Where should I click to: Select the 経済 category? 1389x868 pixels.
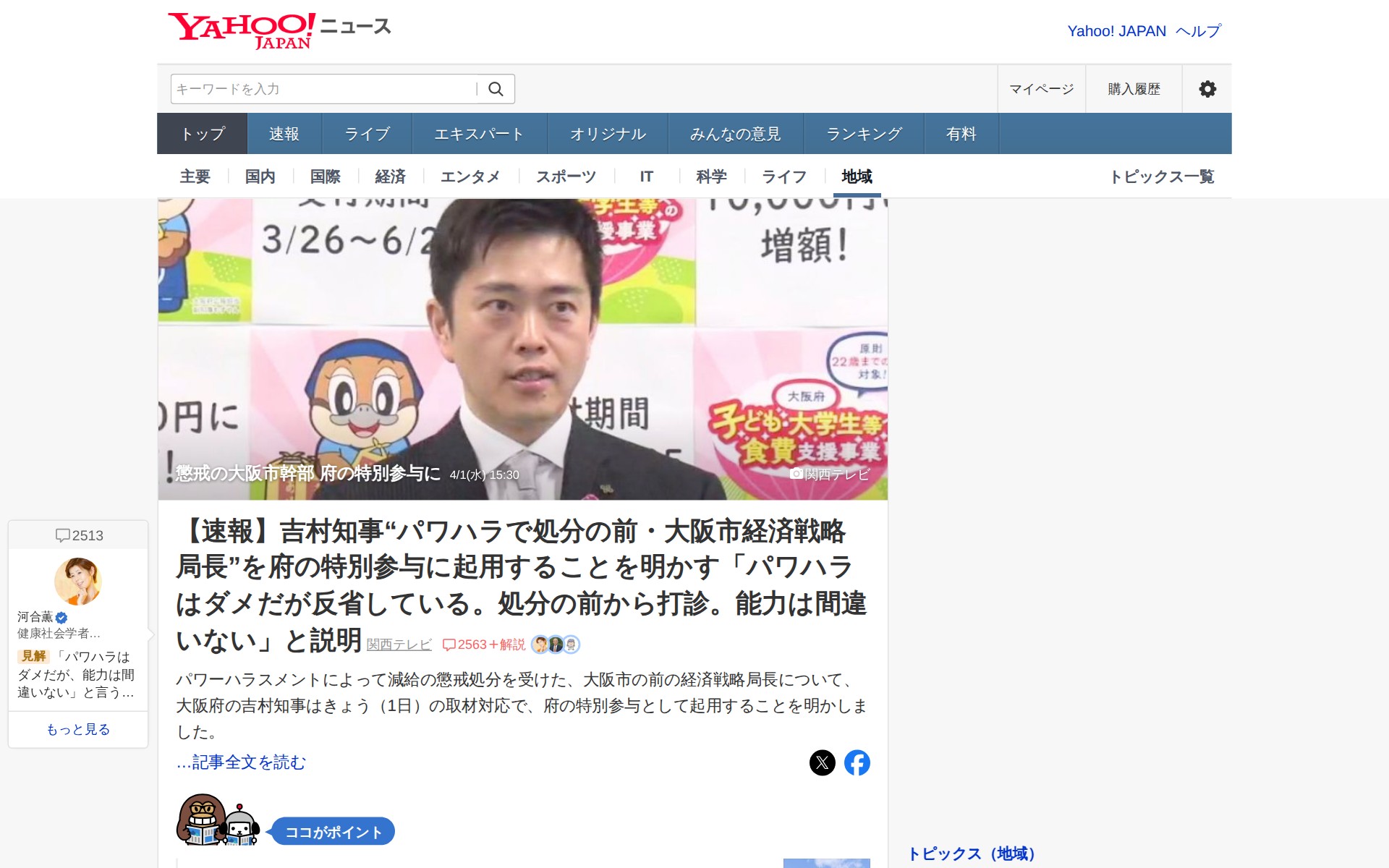pos(390,176)
